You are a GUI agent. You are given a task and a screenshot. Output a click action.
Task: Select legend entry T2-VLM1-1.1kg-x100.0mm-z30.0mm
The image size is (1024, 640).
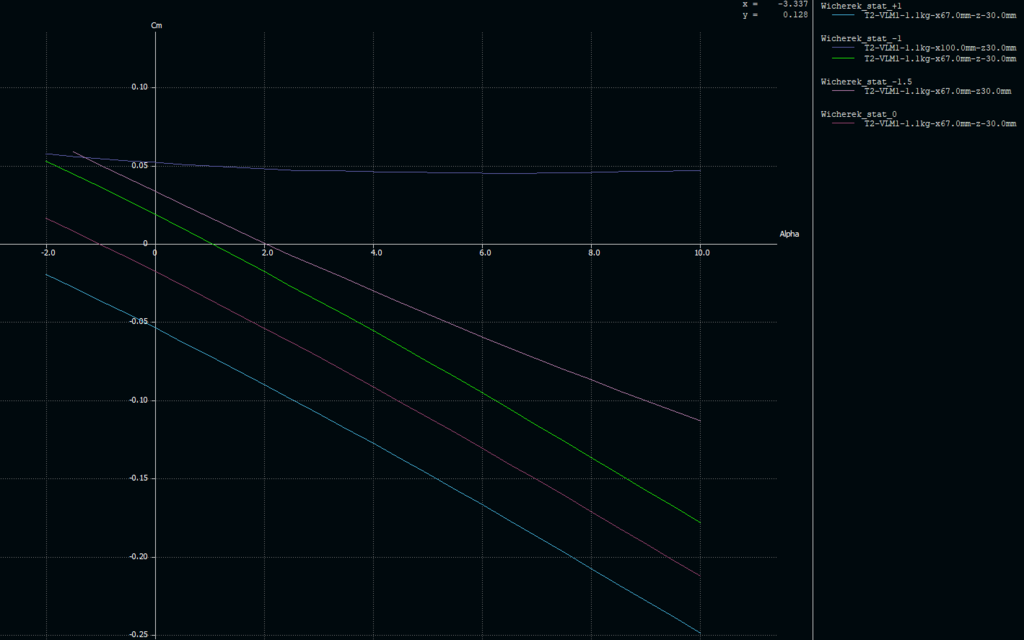click(x=939, y=48)
